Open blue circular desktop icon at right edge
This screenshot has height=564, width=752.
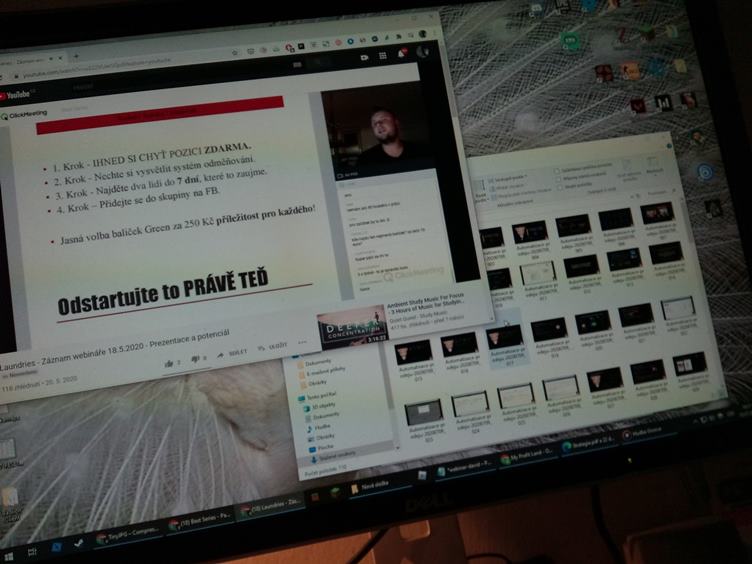(705, 171)
